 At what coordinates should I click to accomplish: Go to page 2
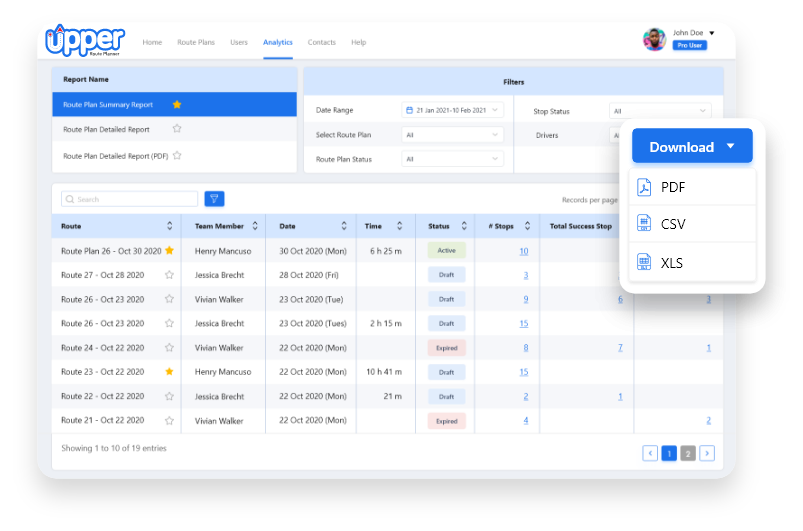coord(688,453)
